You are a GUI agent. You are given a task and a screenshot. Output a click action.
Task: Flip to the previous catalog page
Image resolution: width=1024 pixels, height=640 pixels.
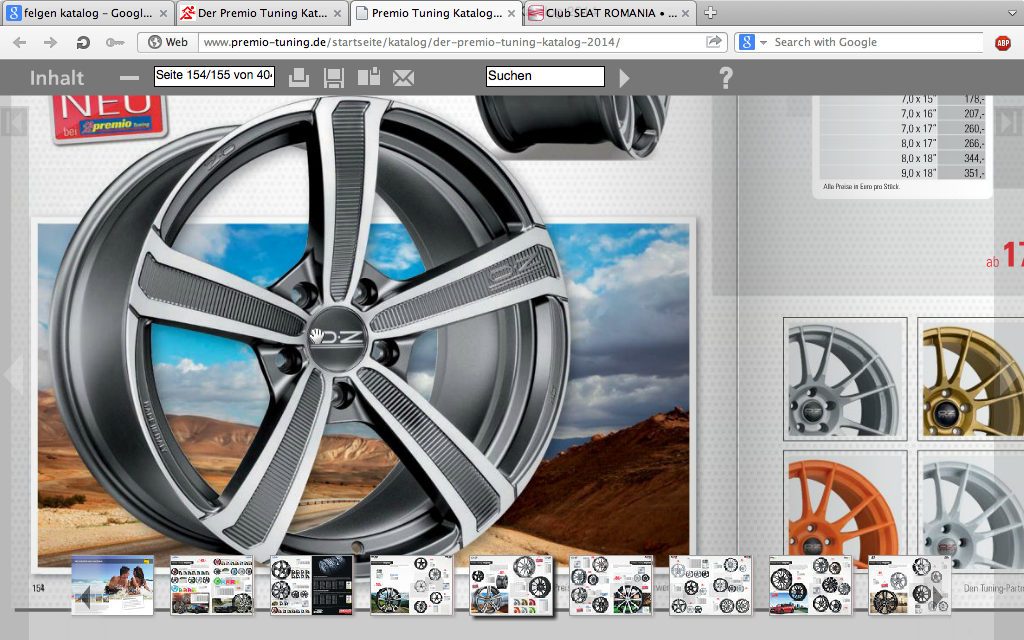click(13, 374)
